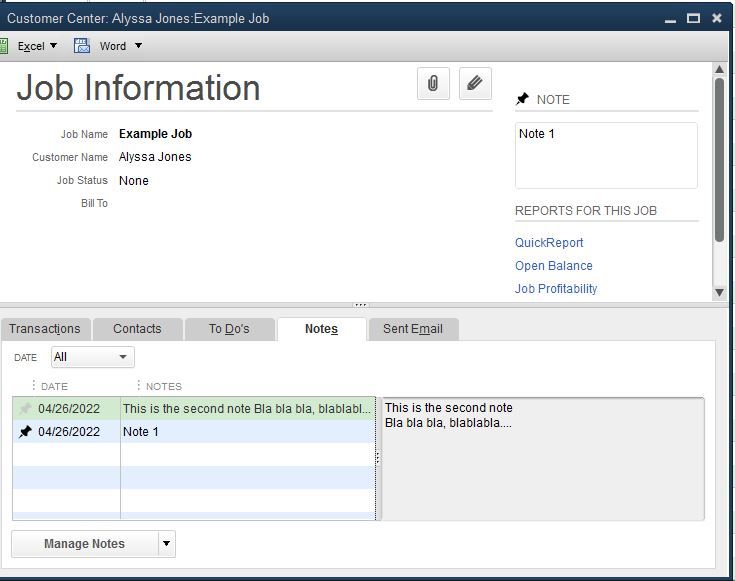Toggle pin on the second note row
This screenshot has height=581, width=735.
(x=25, y=408)
